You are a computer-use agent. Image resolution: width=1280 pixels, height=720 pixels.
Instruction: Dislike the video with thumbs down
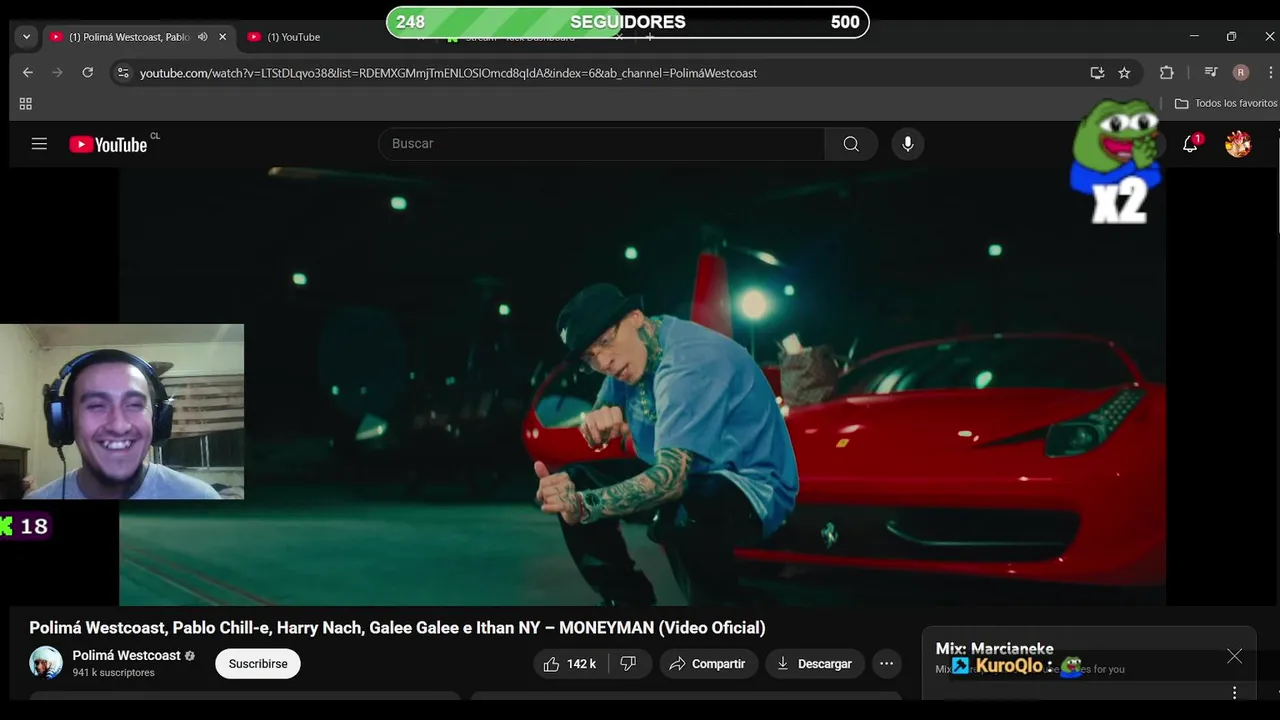(x=629, y=664)
